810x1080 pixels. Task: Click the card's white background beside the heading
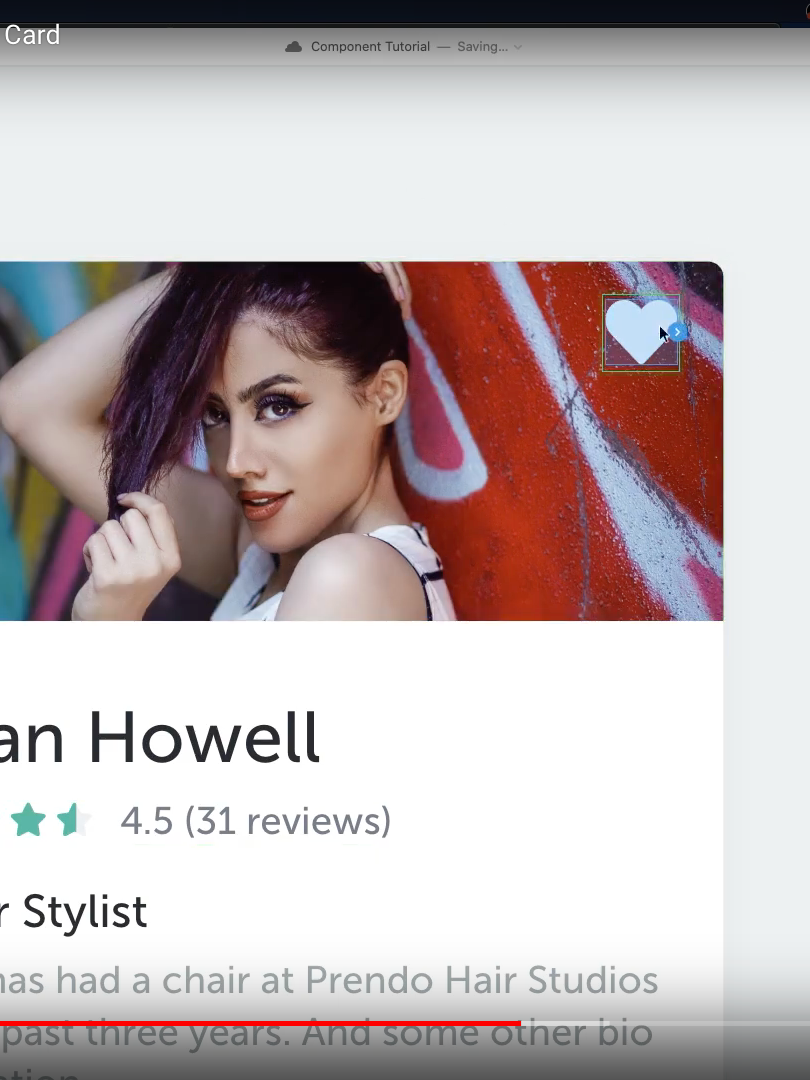tap(523, 738)
